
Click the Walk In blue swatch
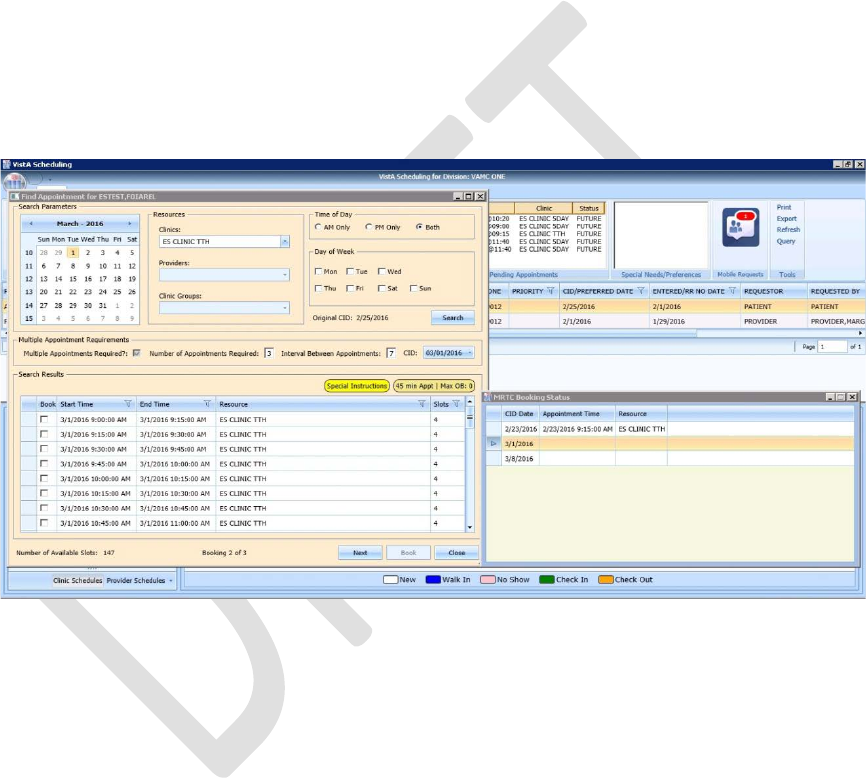pos(433,580)
